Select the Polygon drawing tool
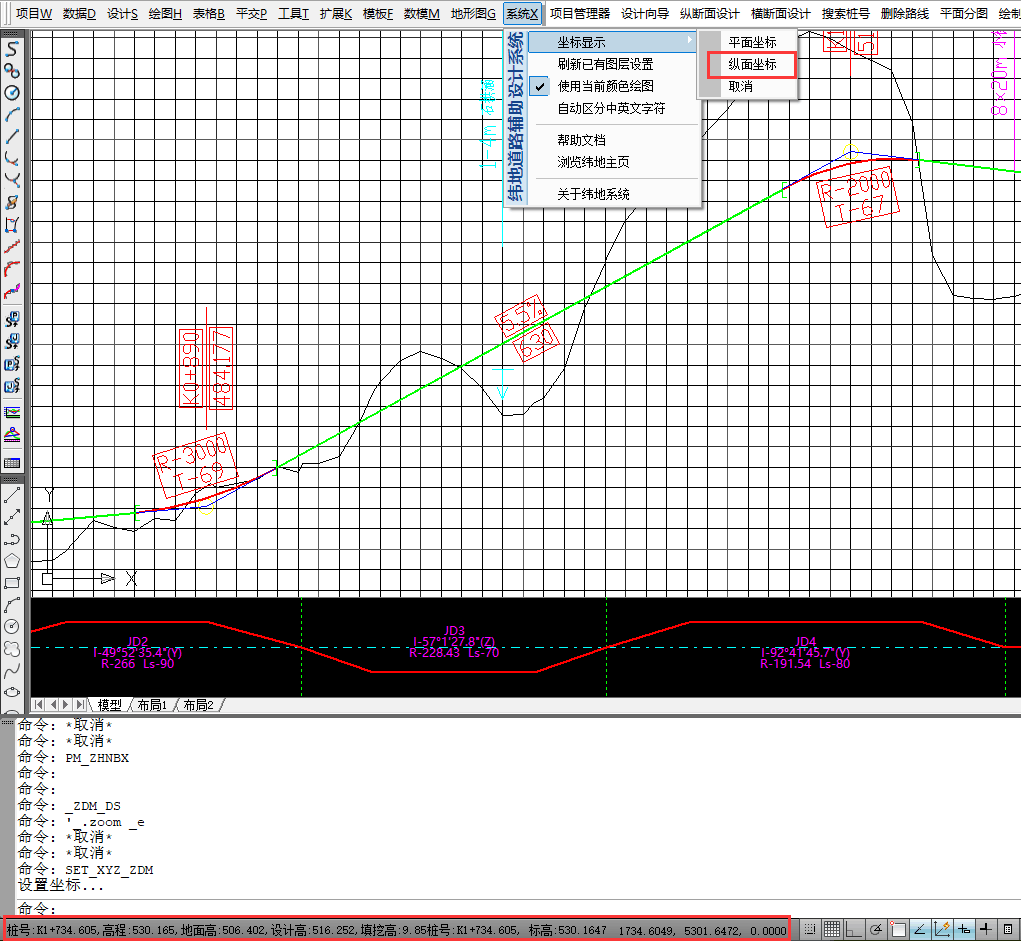The width and height of the screenshot is (1021, 941). (x=13, y=561)
